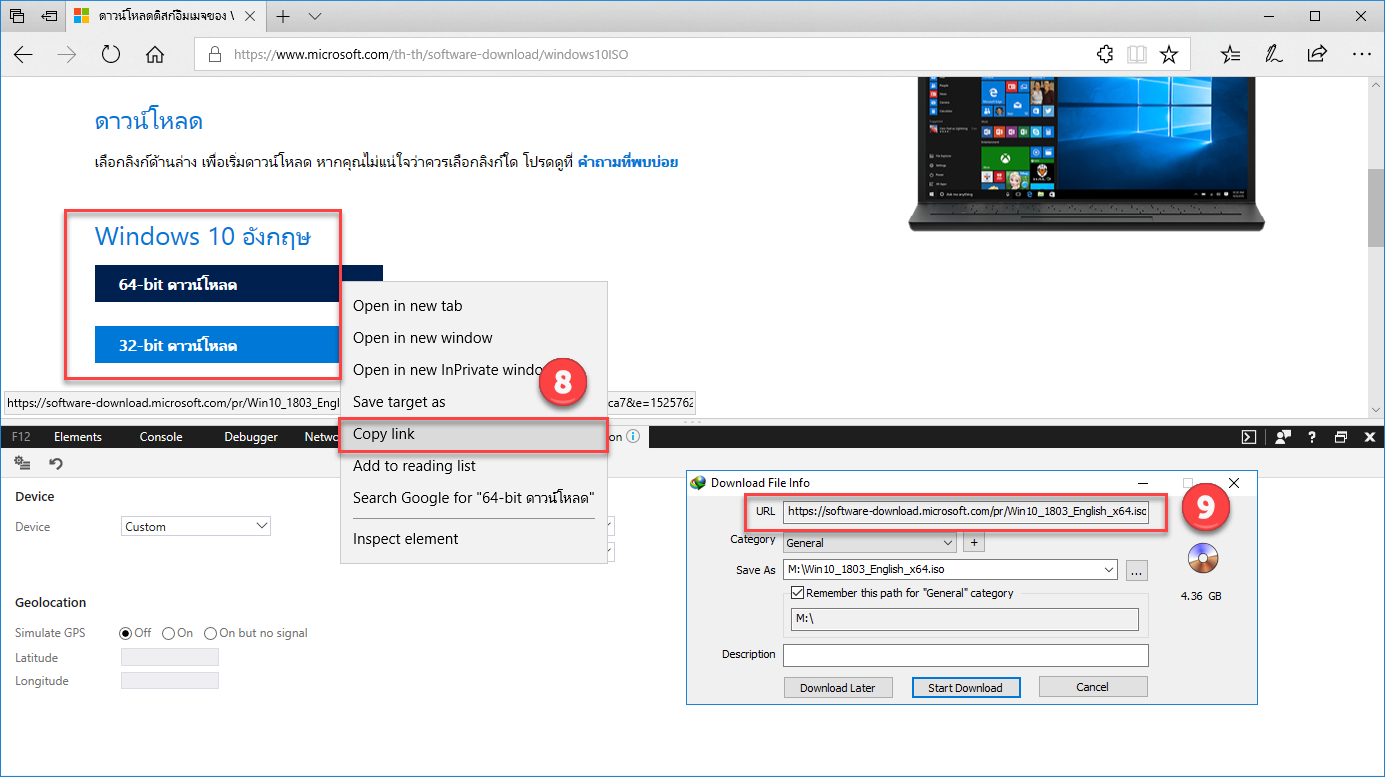Focus the microsoft.com address bar URL

click(x=431, y=55)
